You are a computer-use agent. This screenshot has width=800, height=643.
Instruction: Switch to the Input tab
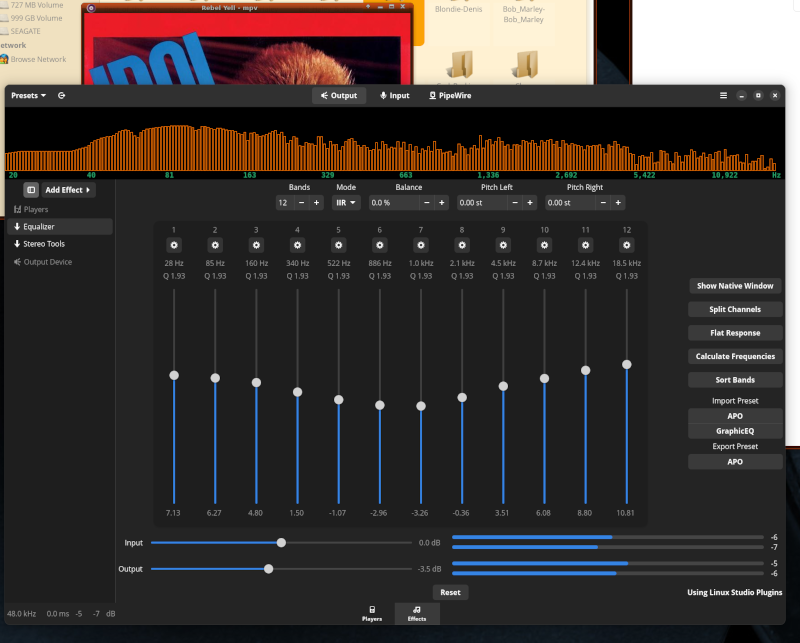[394, 96]
